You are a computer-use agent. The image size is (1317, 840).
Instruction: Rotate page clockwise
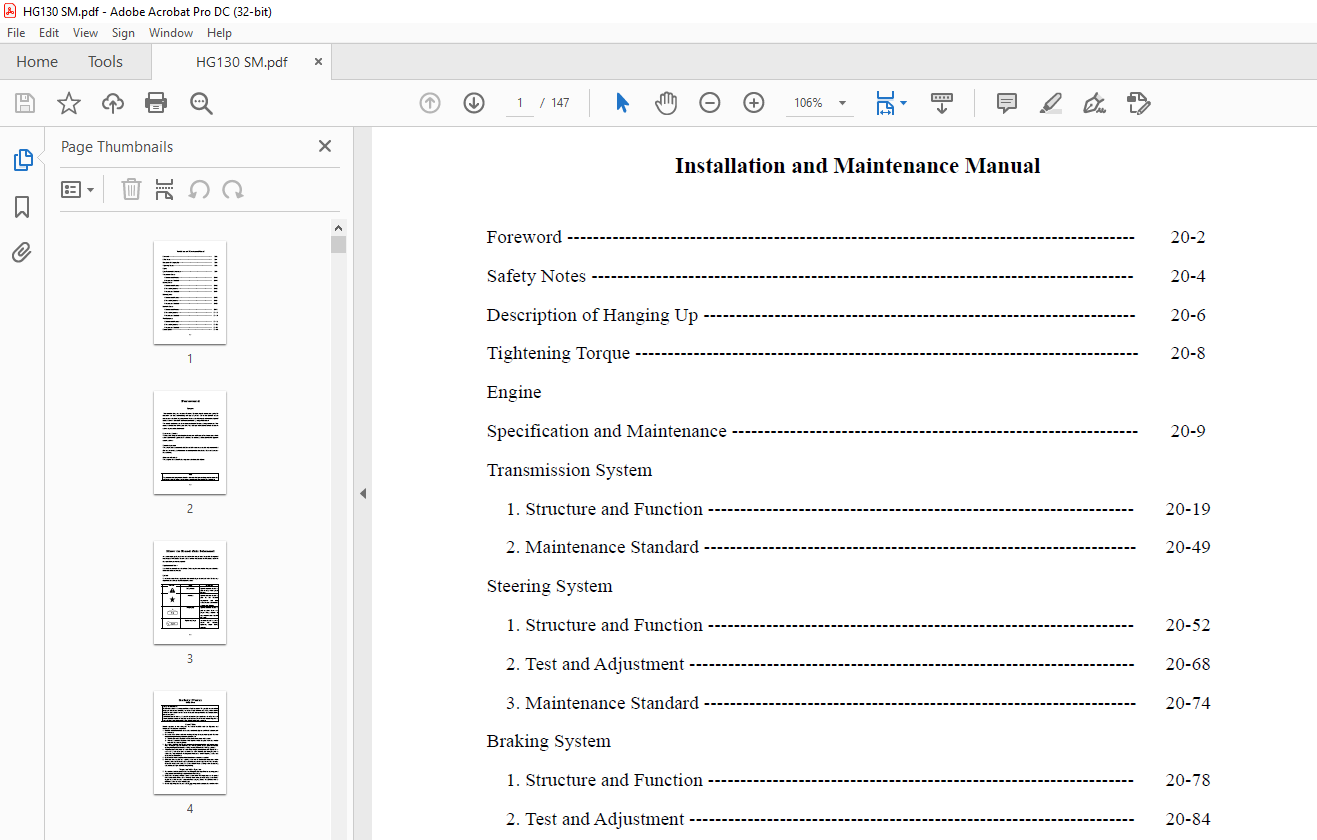233,189
